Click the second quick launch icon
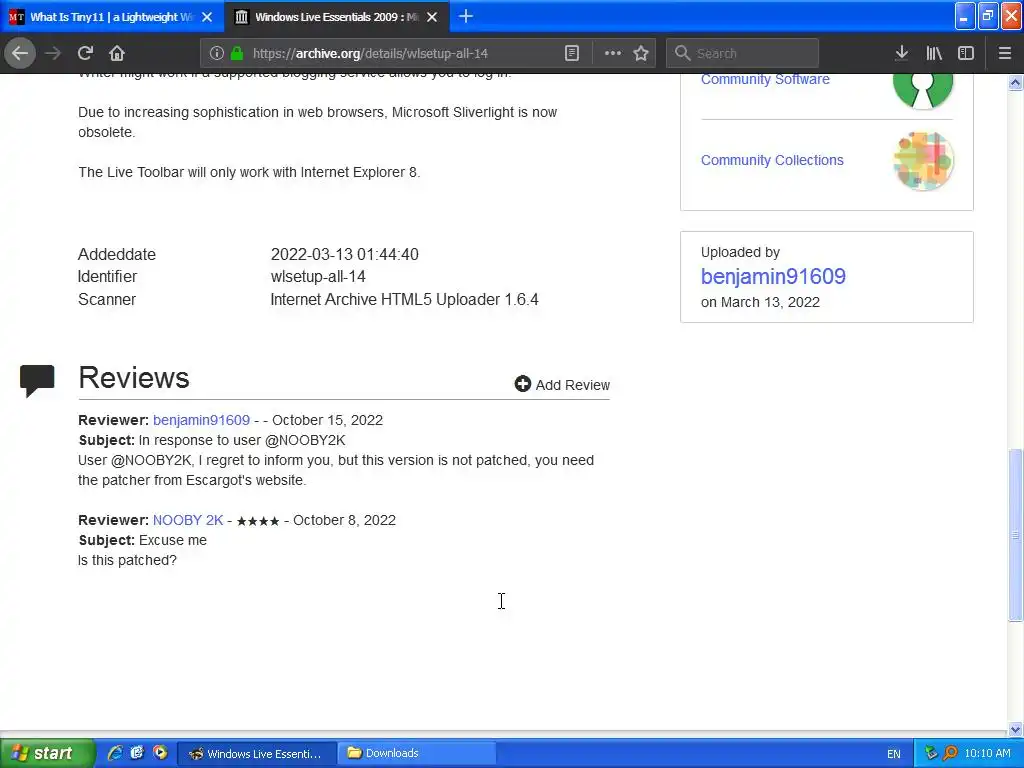This screenshot has width=1024, height=768. tap(137, 753)
